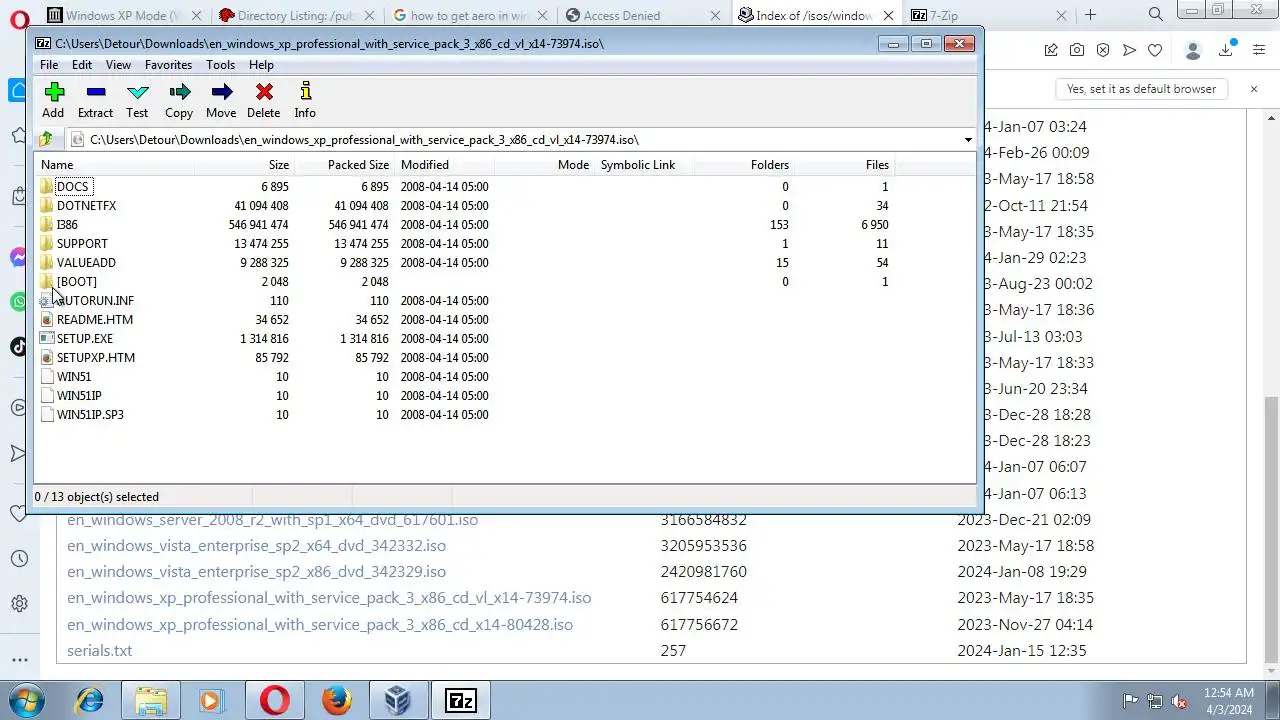Open the serials.txt link
The image size is (1280, 720).
[x=99, y=650]
